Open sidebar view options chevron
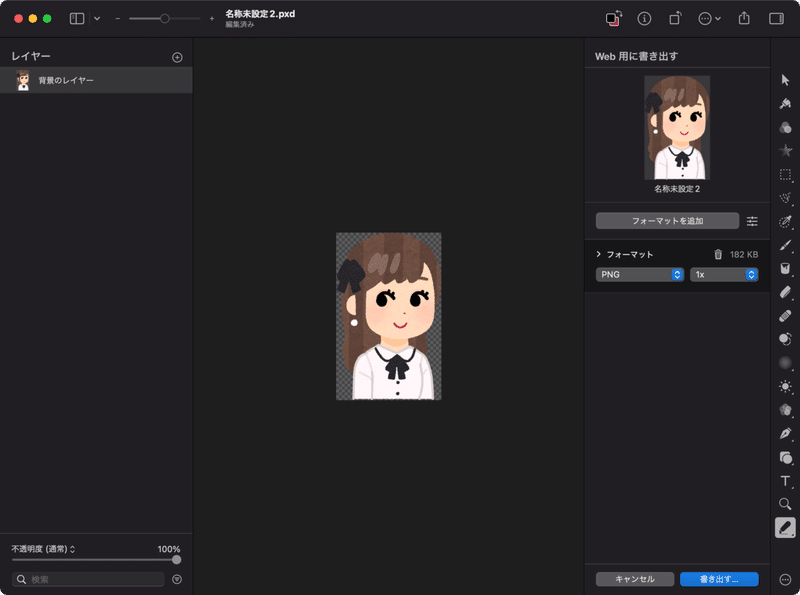 (x=97, y=19)
